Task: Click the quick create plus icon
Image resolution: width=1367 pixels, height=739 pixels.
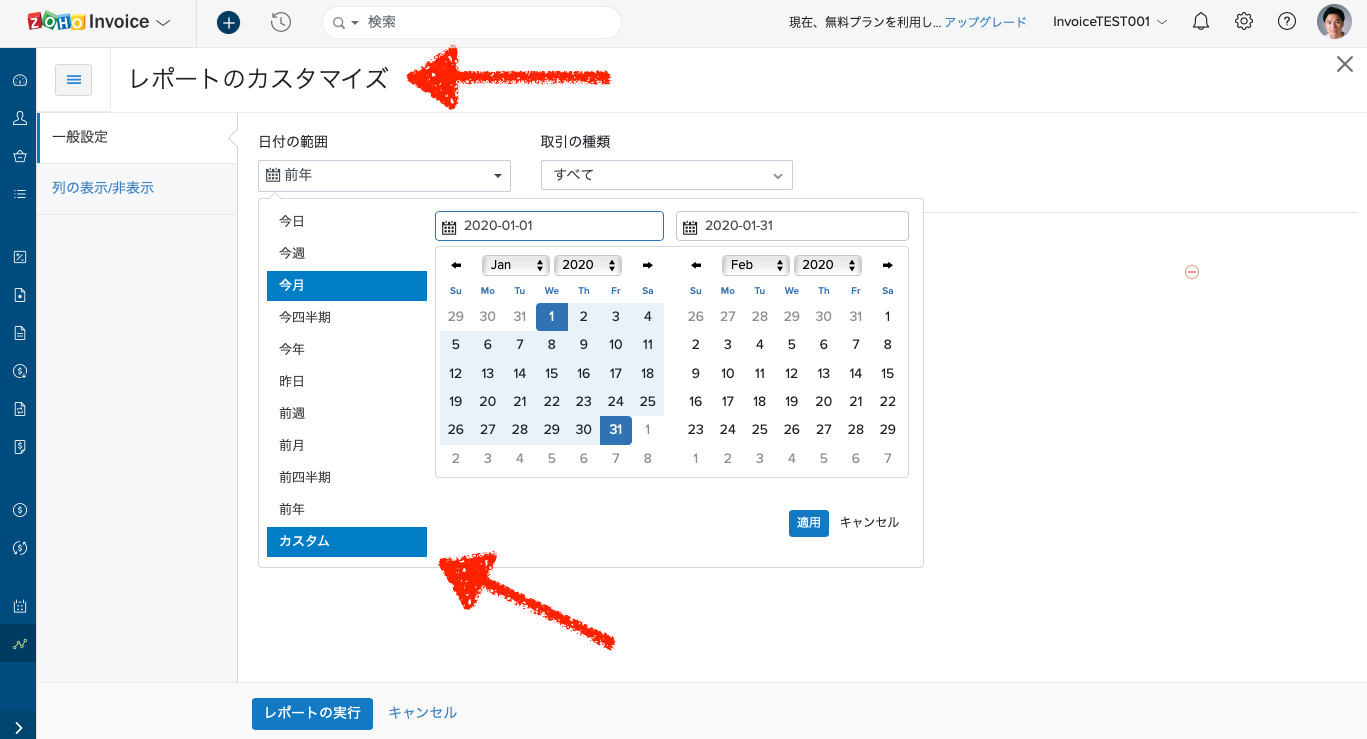Action: [x=228, y=22]
